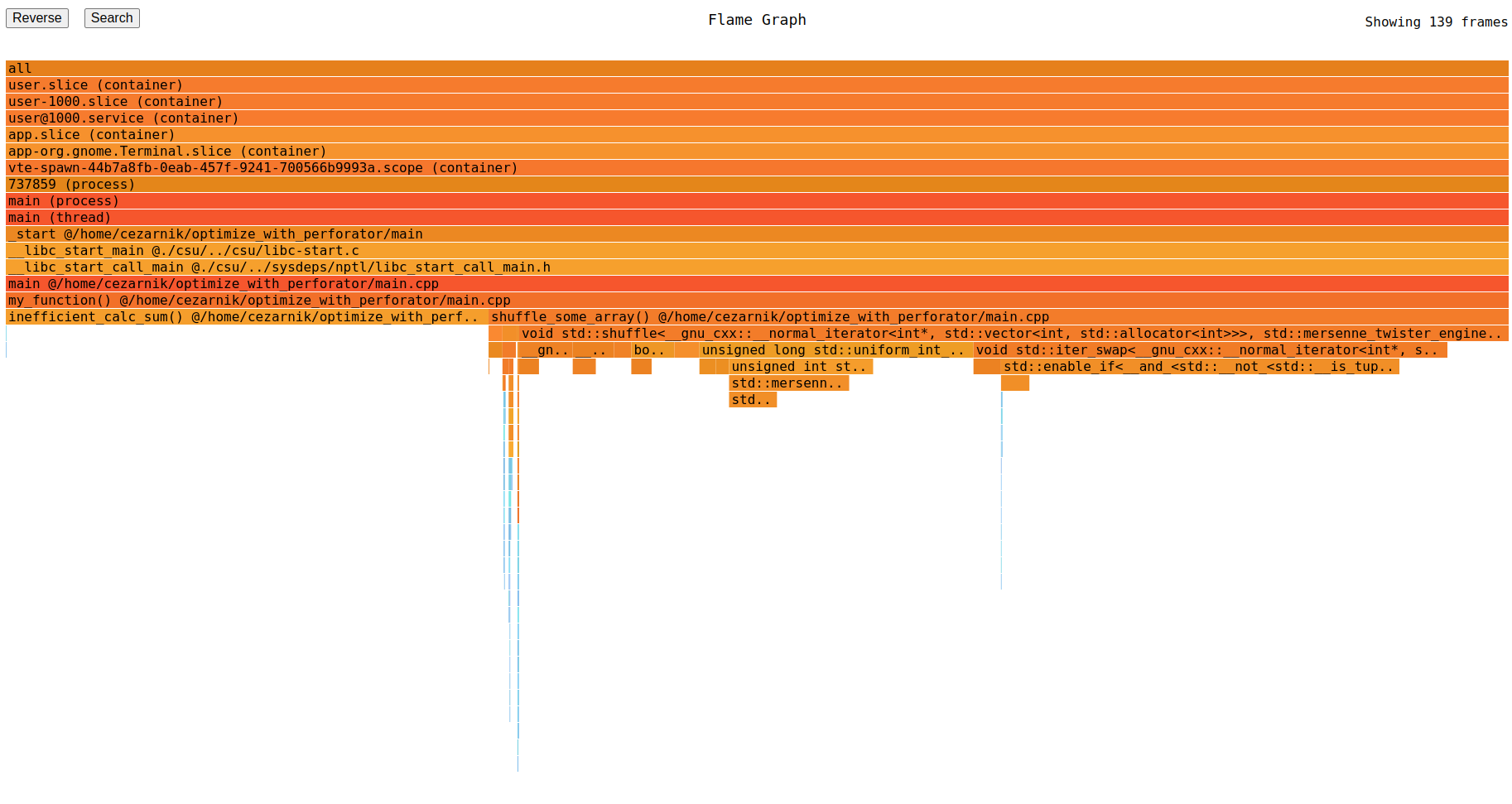Select the "app-org.gnome.Terminal.slice (container)" frame

point(745,151)
